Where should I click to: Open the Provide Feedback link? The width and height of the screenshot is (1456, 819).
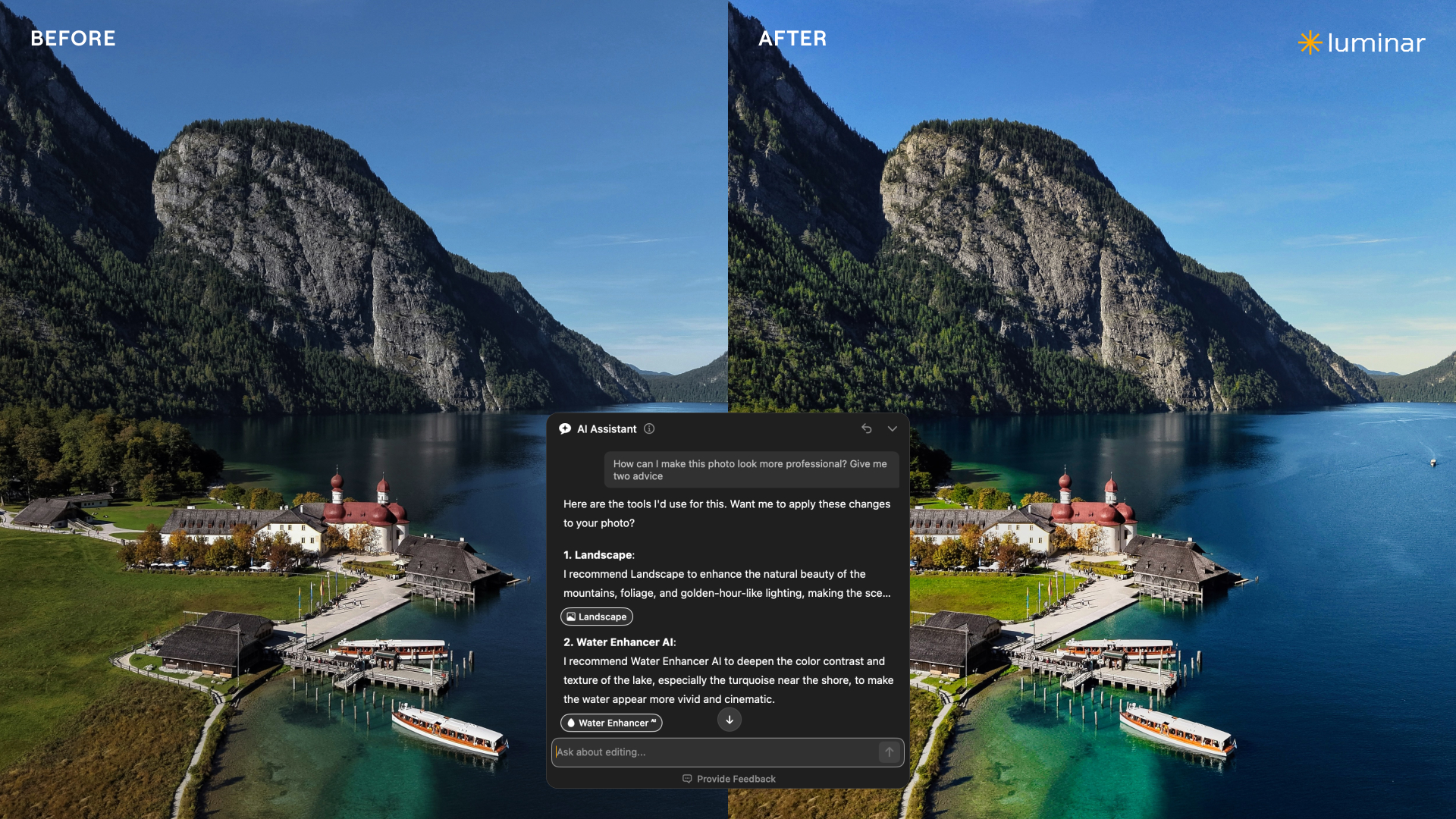[729, 779]
